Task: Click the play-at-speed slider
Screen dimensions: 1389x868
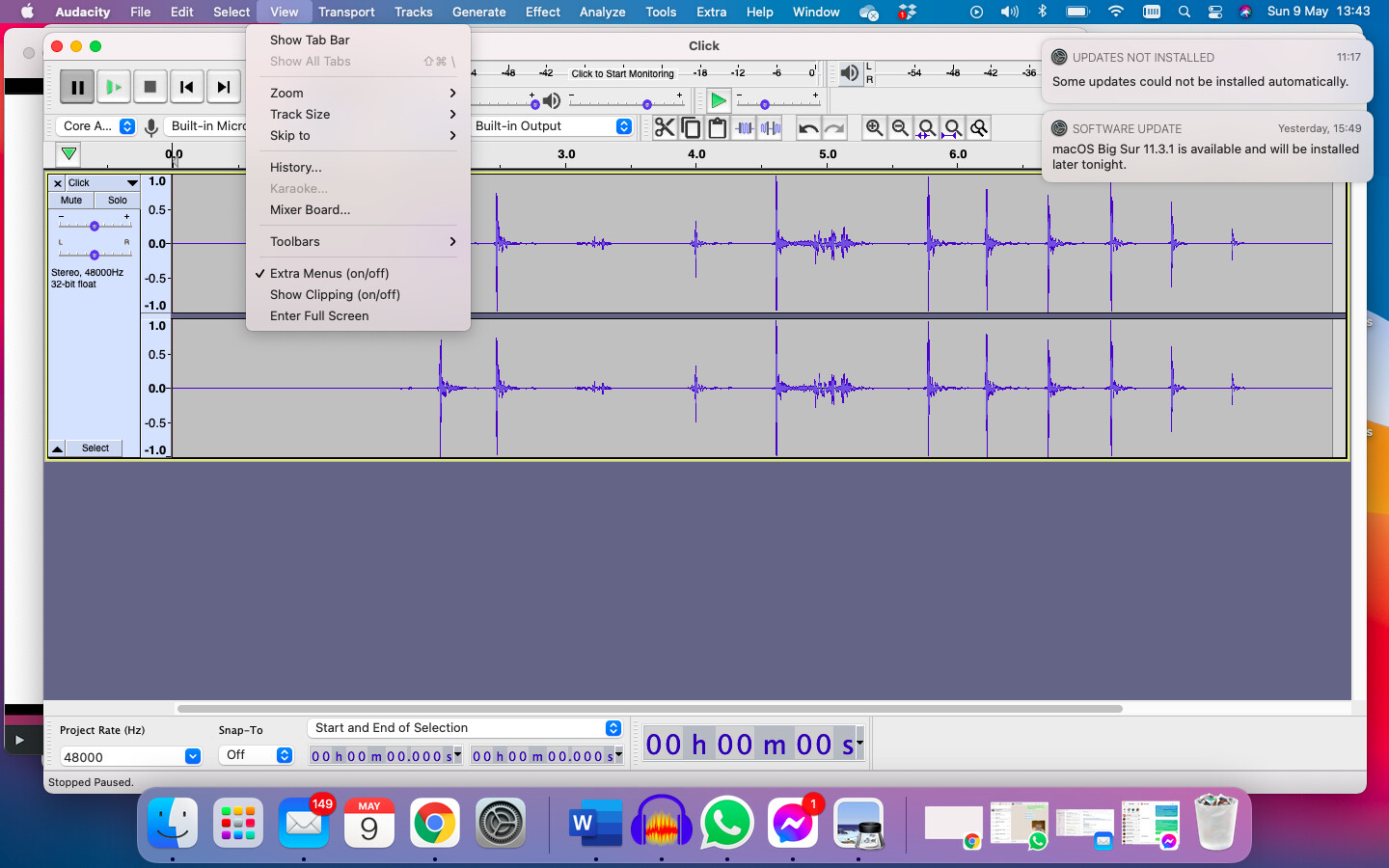Action: (777, 102)
